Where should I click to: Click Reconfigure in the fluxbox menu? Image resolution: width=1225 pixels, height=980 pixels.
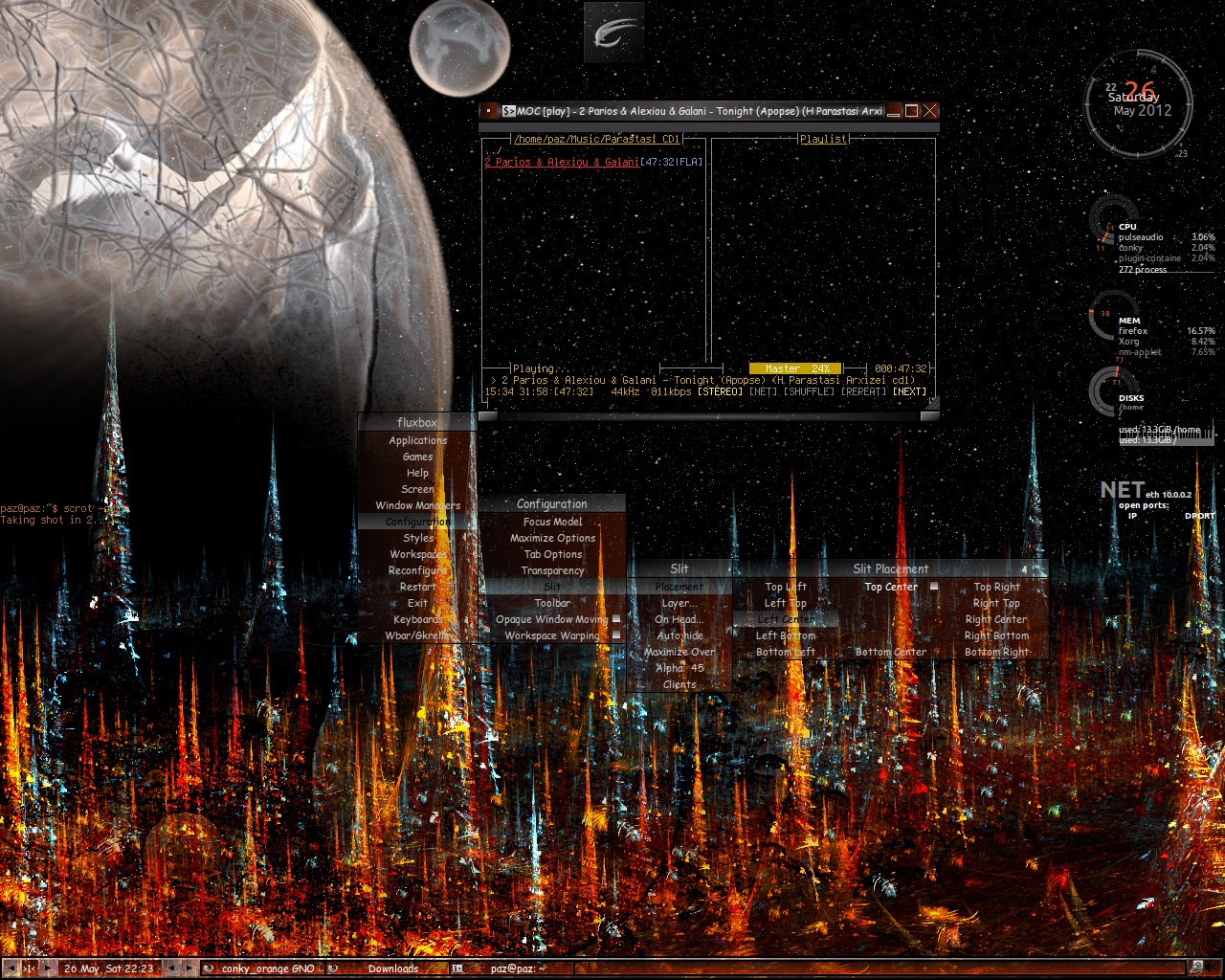click(417, 570)
